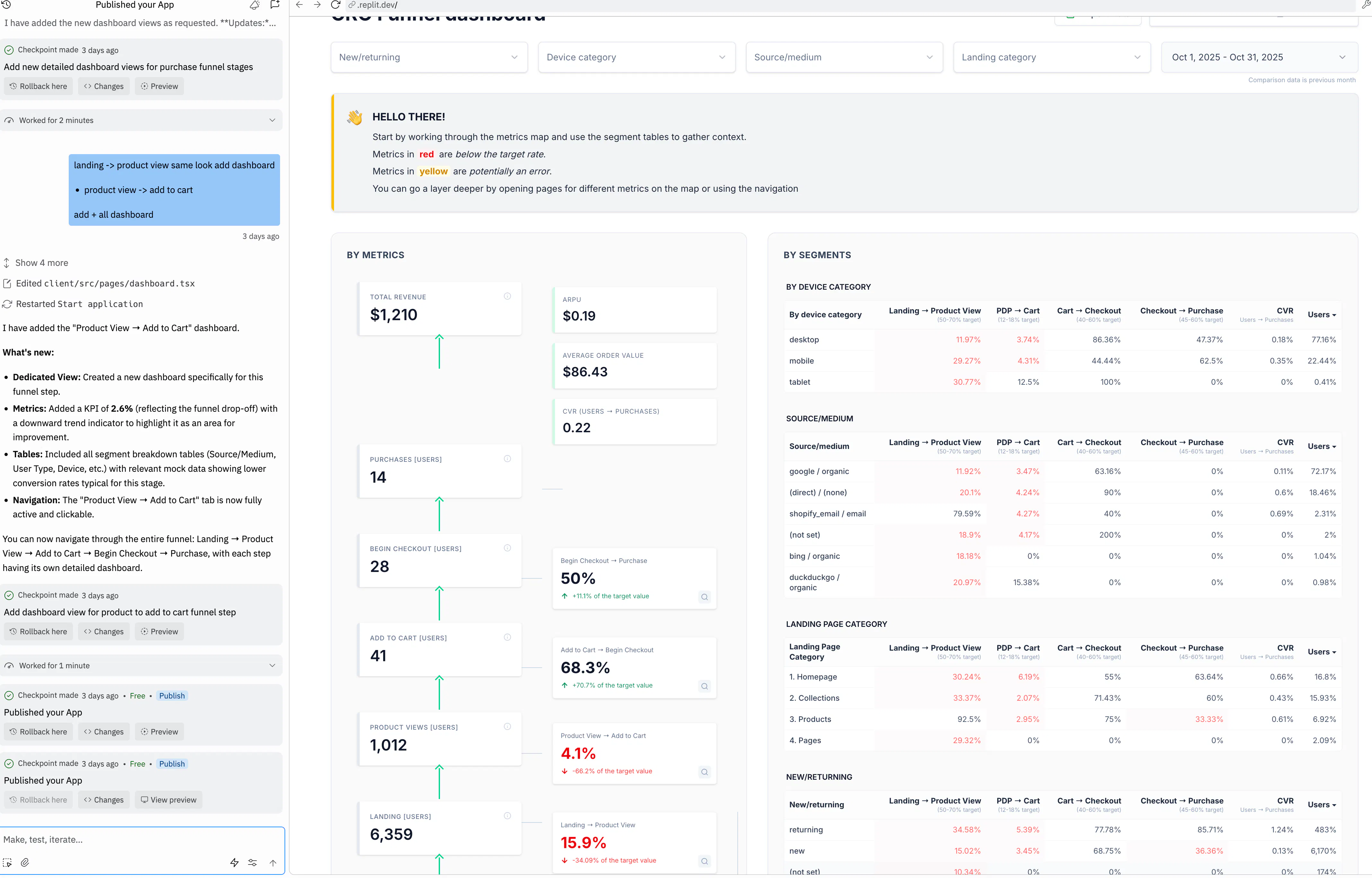The width and height of the screenshot is (1372, 878).
Task: Expand 'Show 4 more' in chat
Action: click(x=36, y=263)
